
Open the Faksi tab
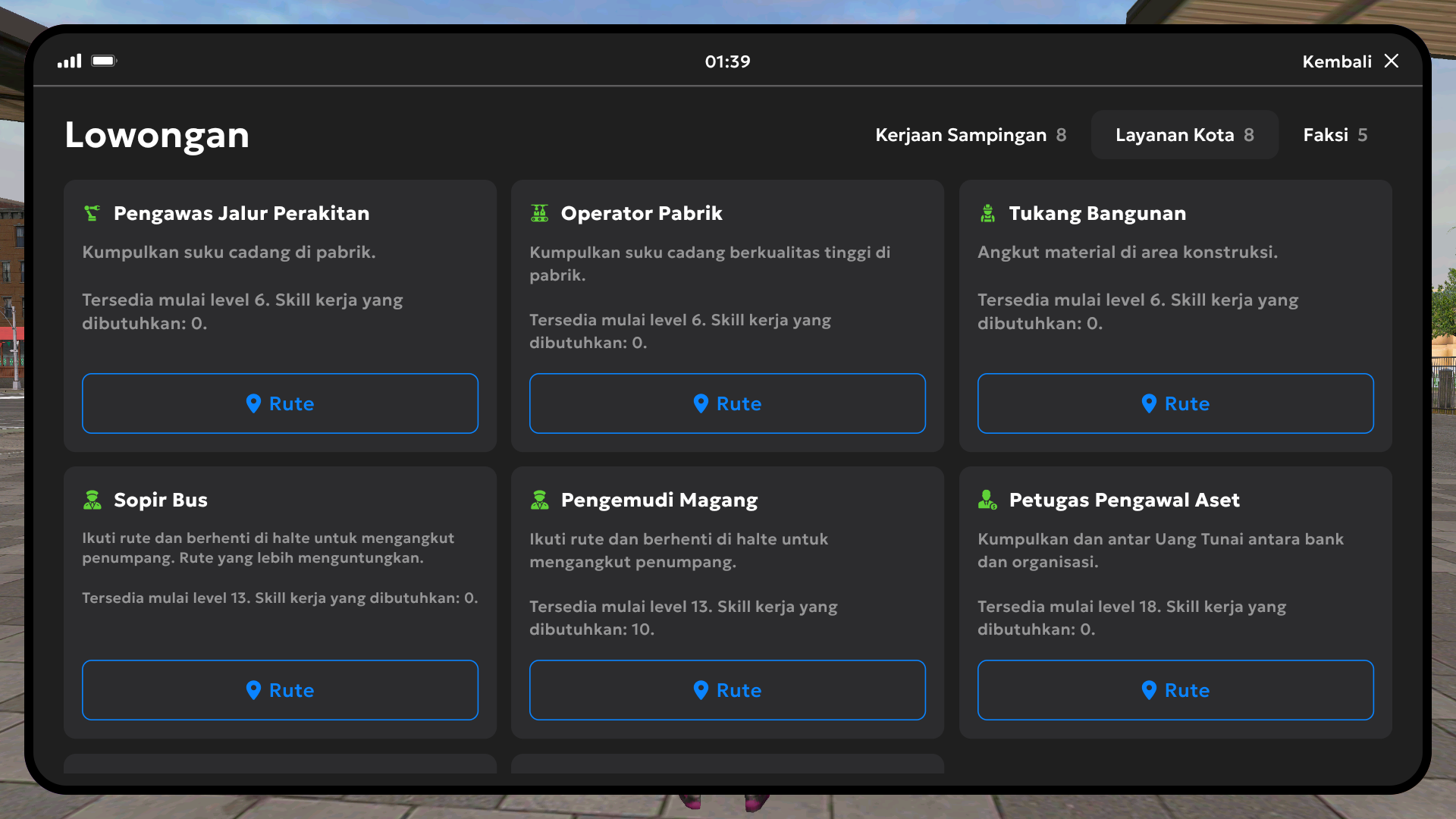[1335, 135]
